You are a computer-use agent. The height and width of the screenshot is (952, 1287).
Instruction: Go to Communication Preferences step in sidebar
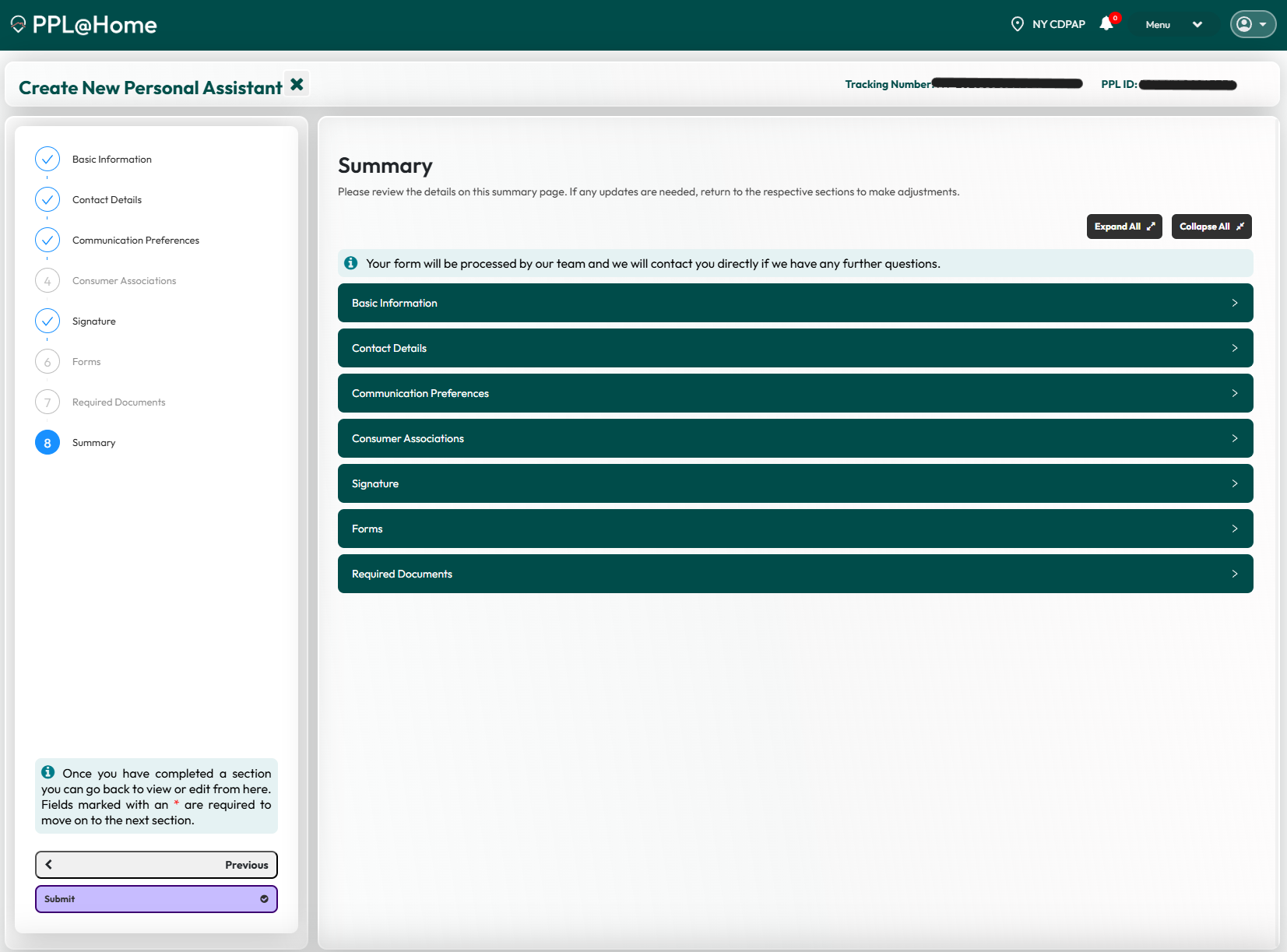click(x=135, y=241)
